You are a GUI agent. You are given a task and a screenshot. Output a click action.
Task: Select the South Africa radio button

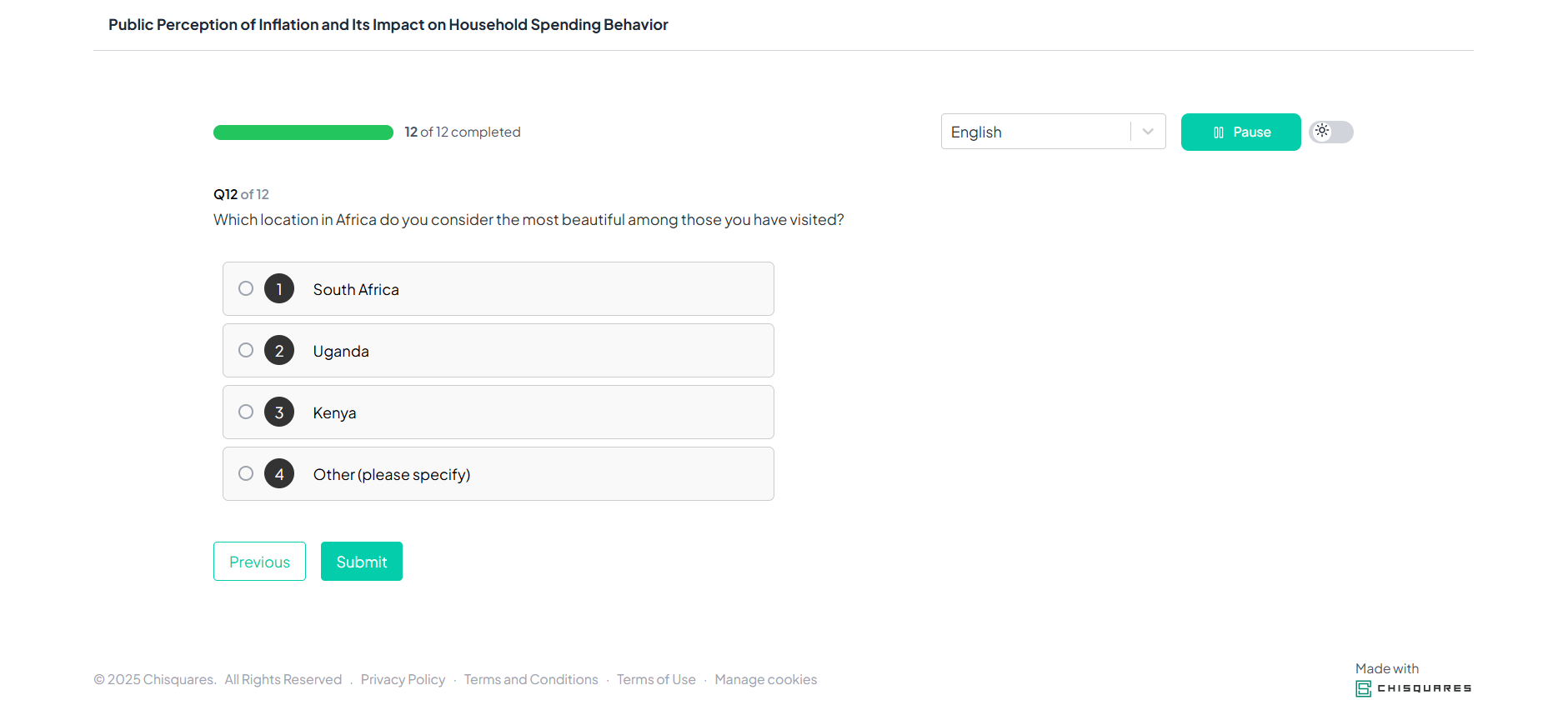point(246,288)
